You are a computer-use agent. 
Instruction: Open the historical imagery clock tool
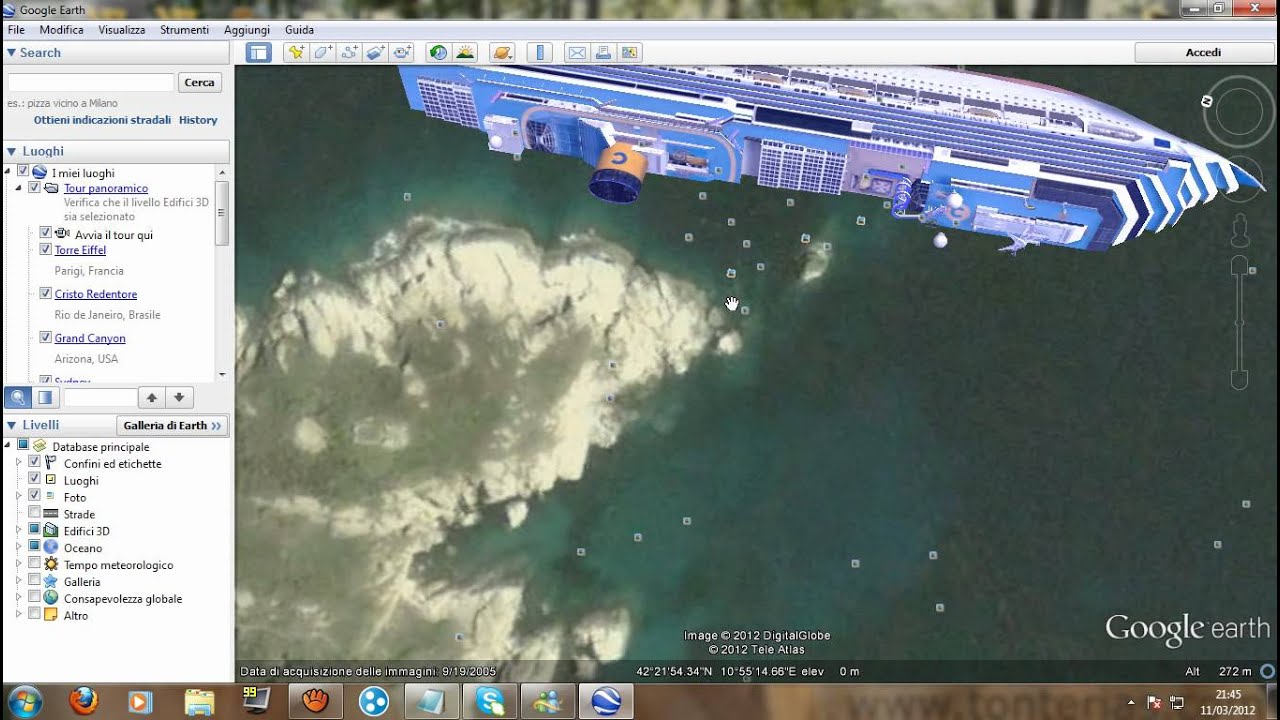click(x=438, y=53)
